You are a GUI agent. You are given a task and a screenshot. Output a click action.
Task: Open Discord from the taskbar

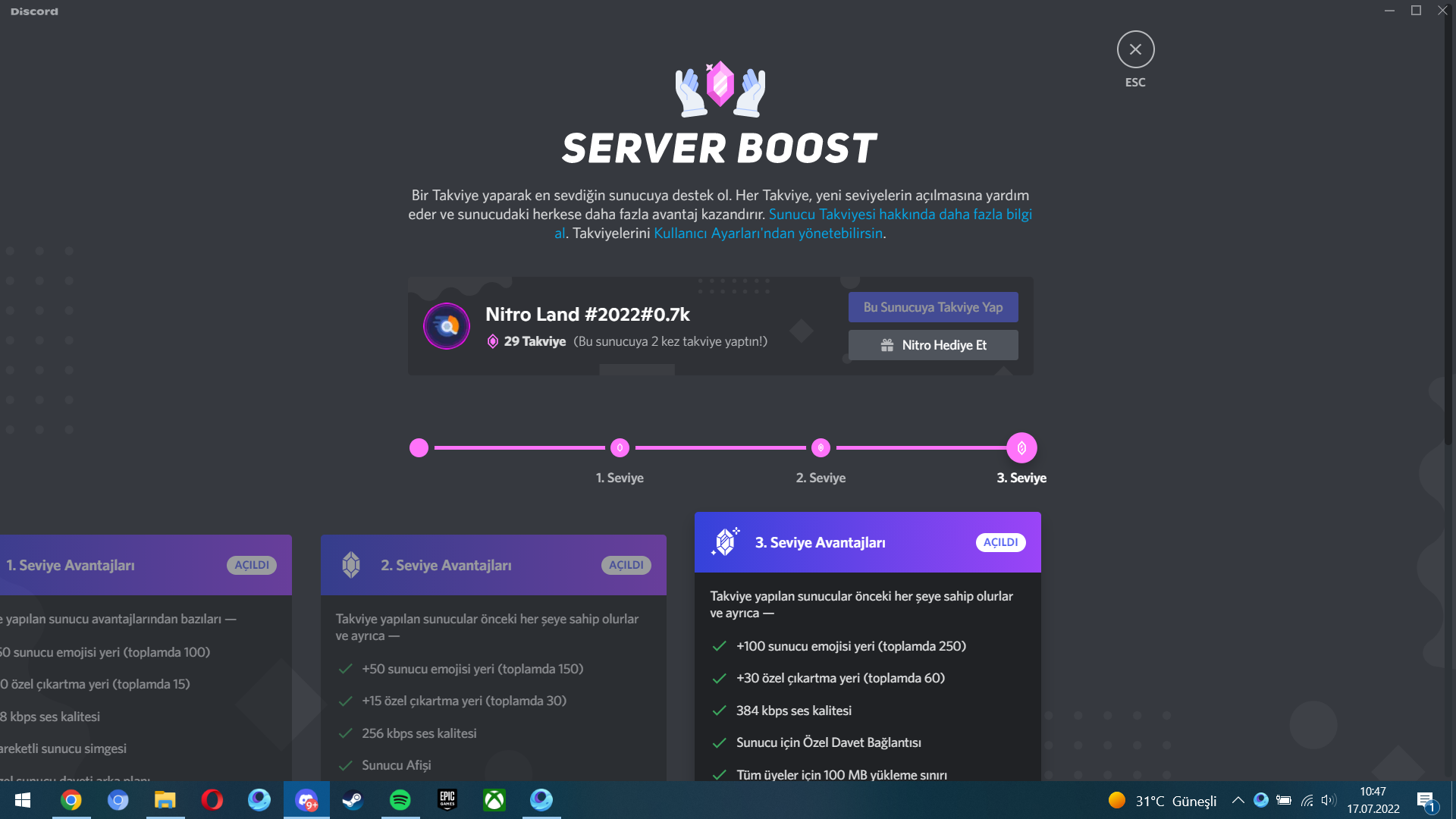point(306,800)
